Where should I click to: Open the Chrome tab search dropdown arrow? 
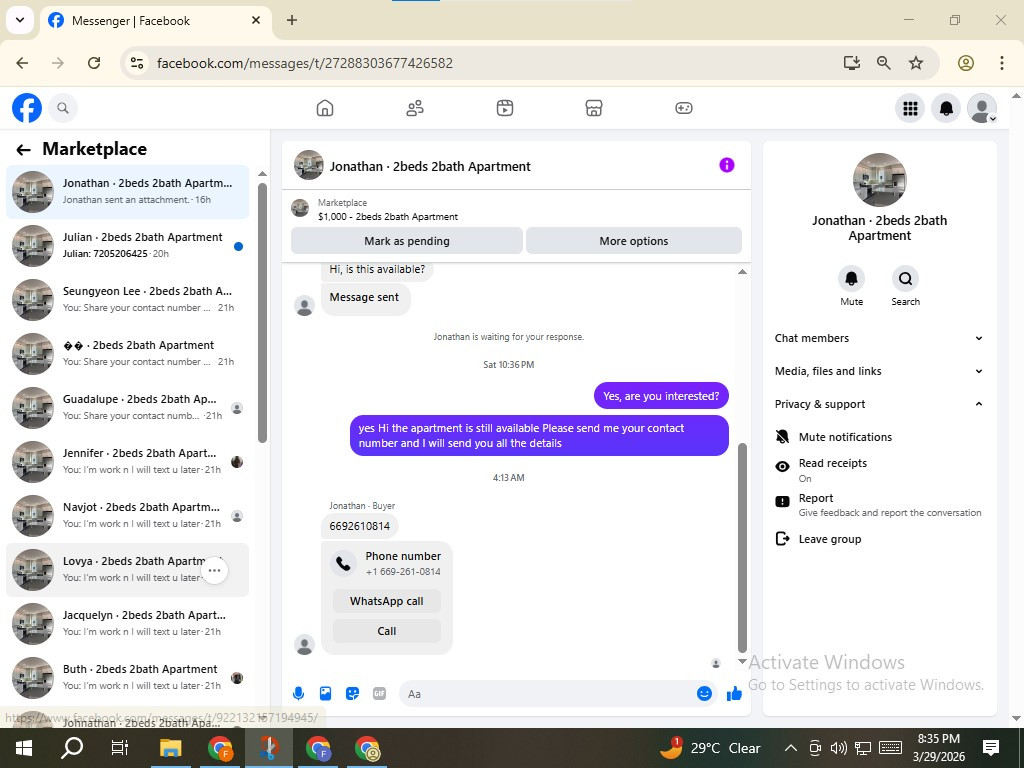click(x=20, y=20)
